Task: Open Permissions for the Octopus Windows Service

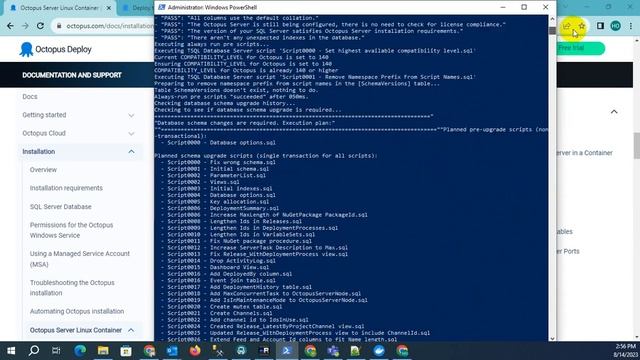Action: click(71, 230)
